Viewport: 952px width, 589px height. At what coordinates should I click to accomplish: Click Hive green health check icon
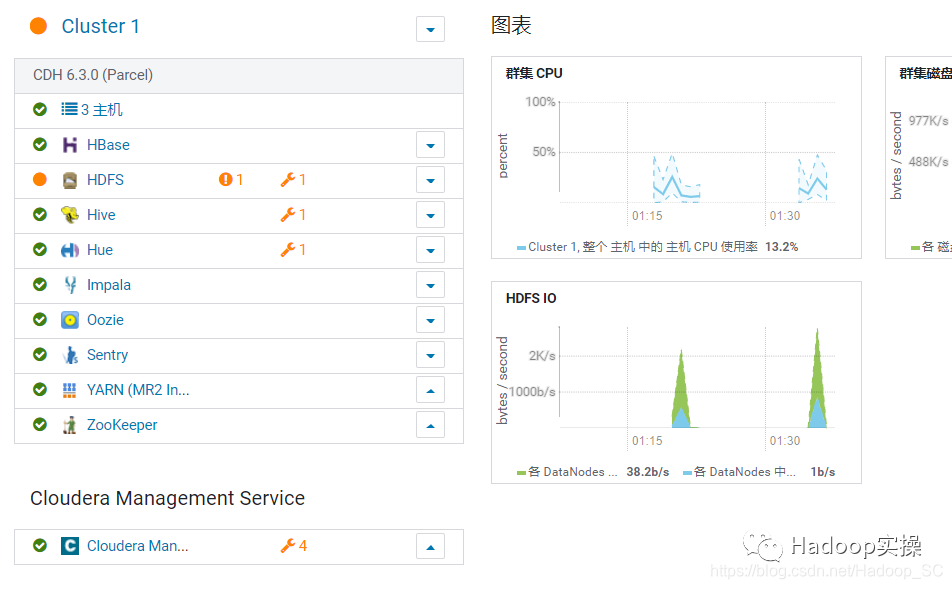(x=40, y=214)
